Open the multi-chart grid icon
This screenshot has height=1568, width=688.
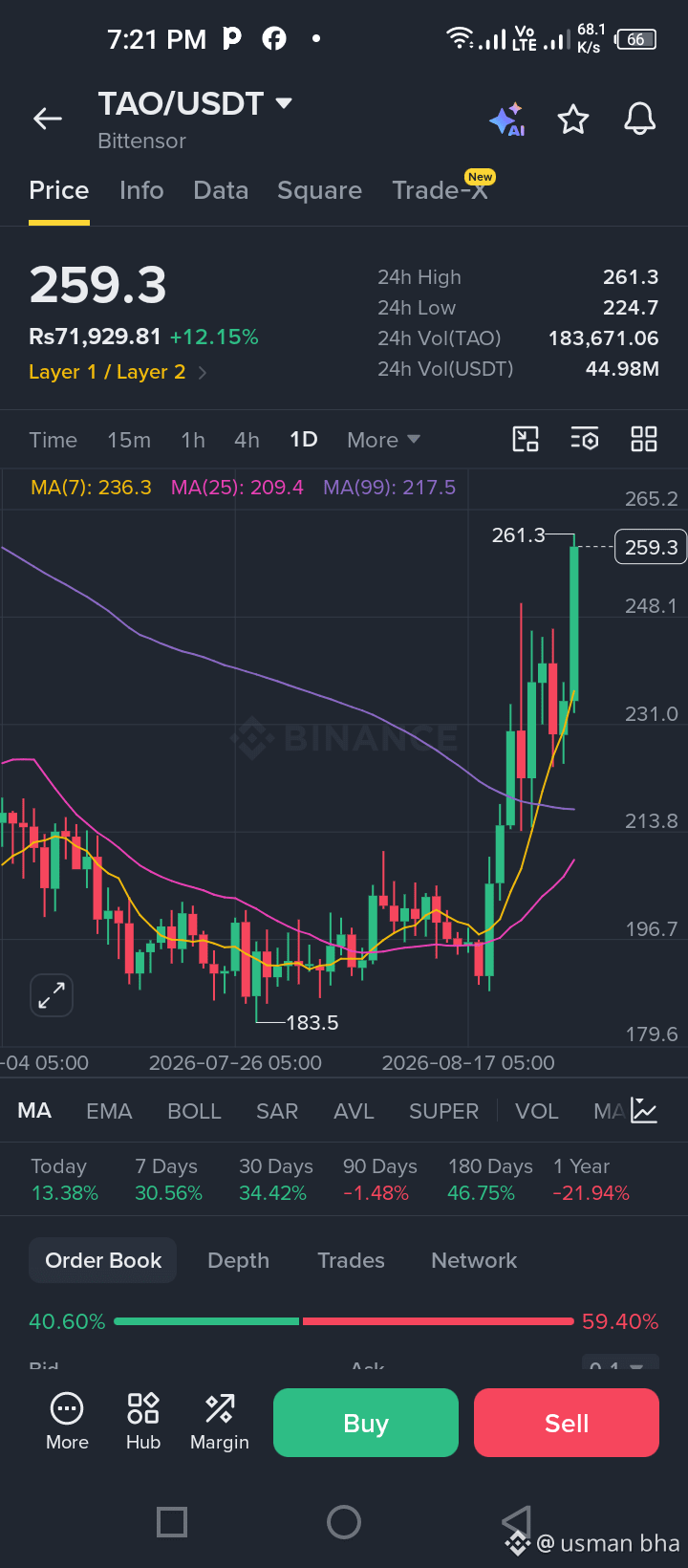coord(644,439)
